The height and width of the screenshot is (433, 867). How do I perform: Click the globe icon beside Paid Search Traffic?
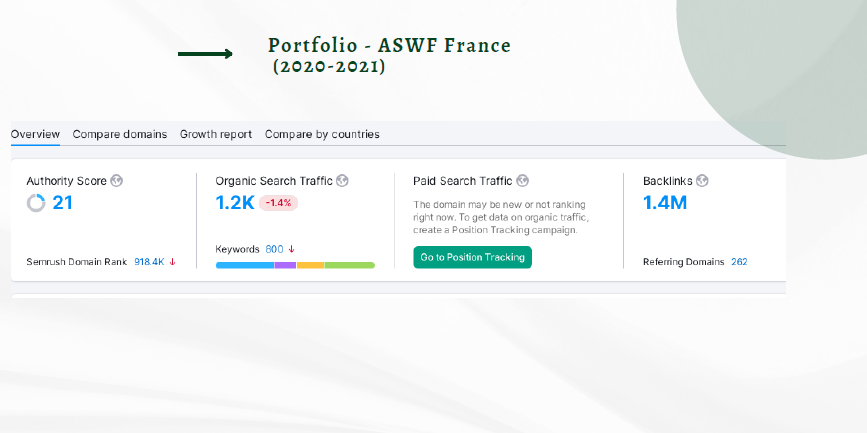[x=523, y=181]
